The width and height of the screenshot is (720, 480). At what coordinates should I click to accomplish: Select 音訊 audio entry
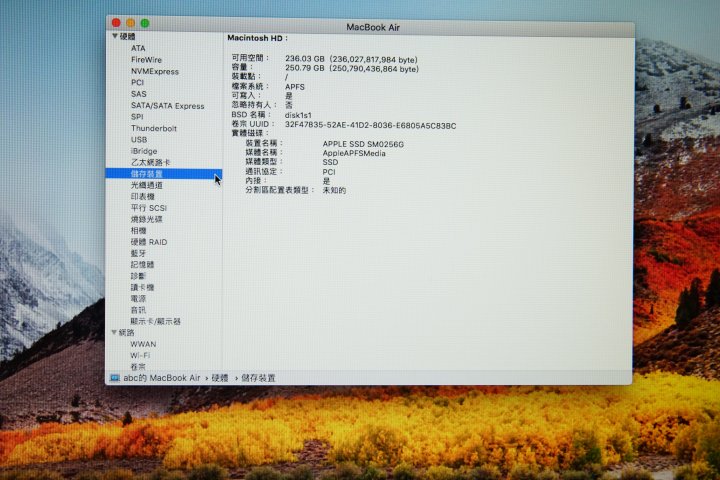tap(138, 310)
